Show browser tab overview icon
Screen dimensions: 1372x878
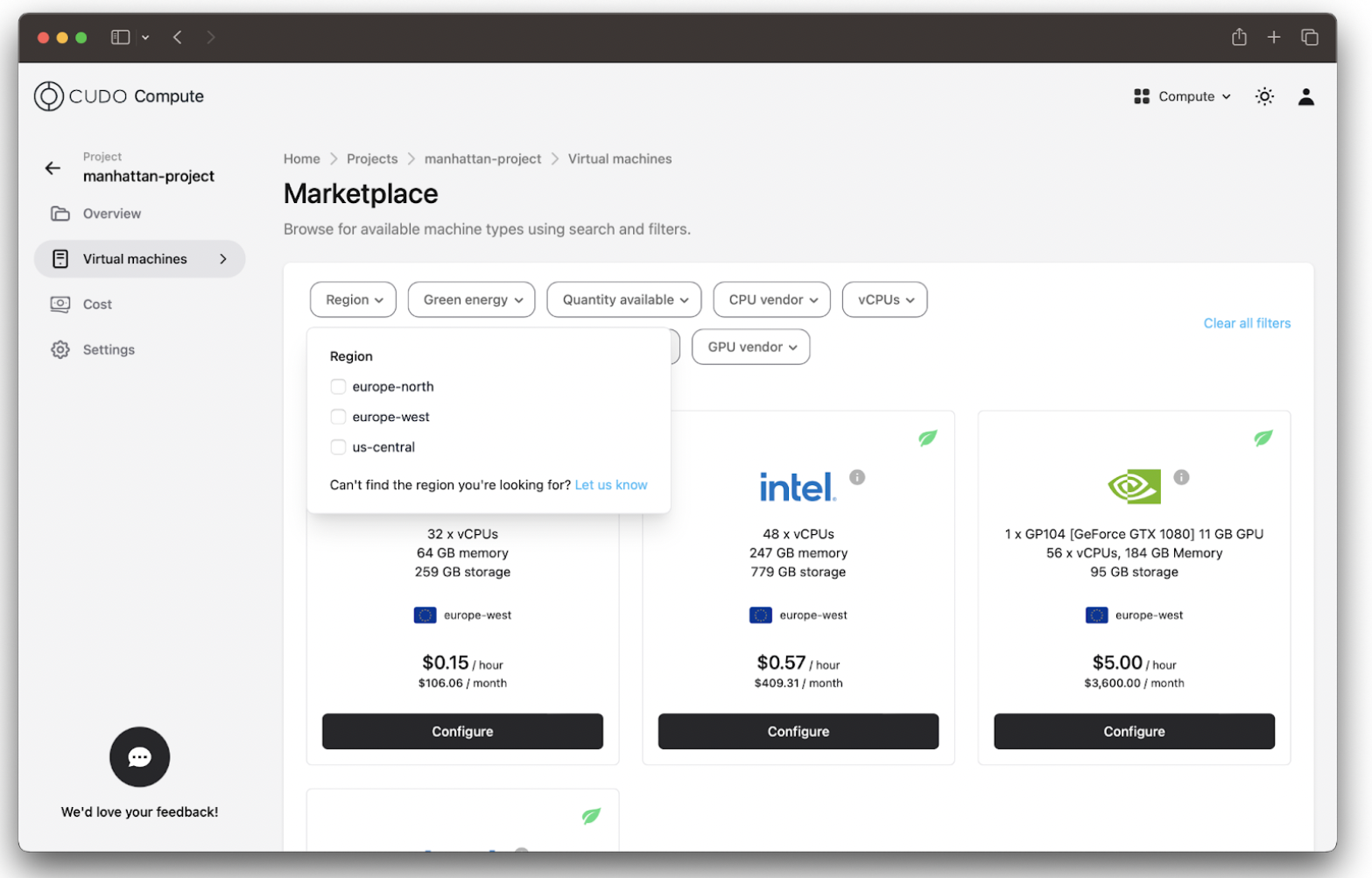(x=1310, y=37)
